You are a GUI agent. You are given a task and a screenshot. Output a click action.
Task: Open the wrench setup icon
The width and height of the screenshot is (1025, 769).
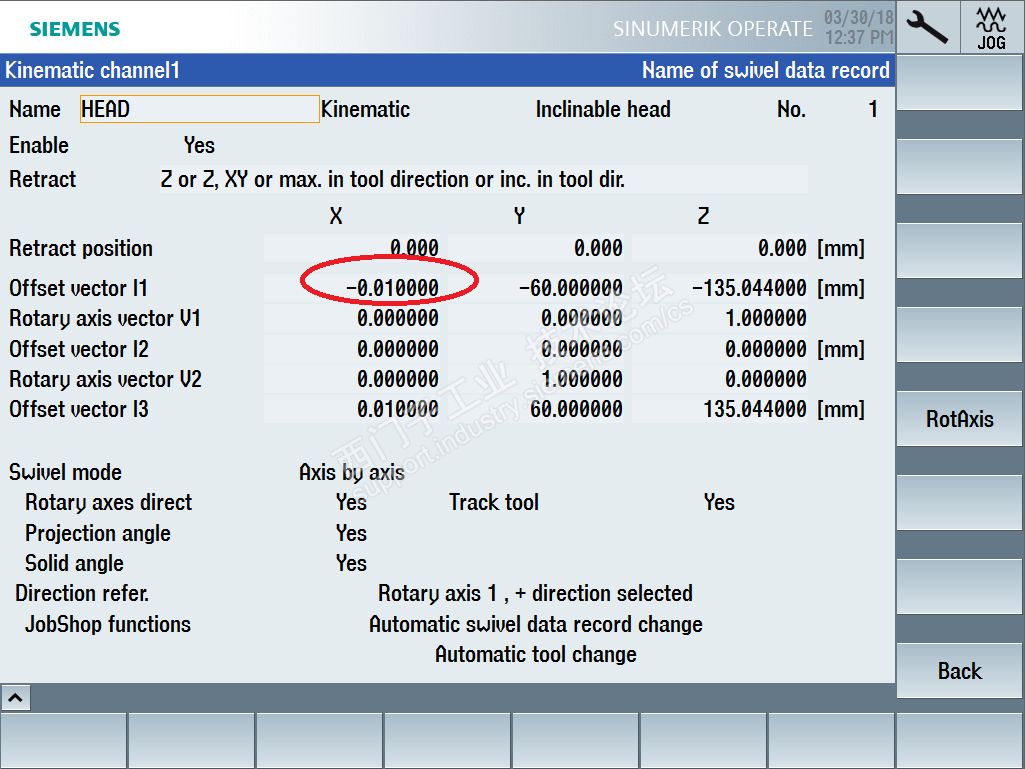[928, 27]
